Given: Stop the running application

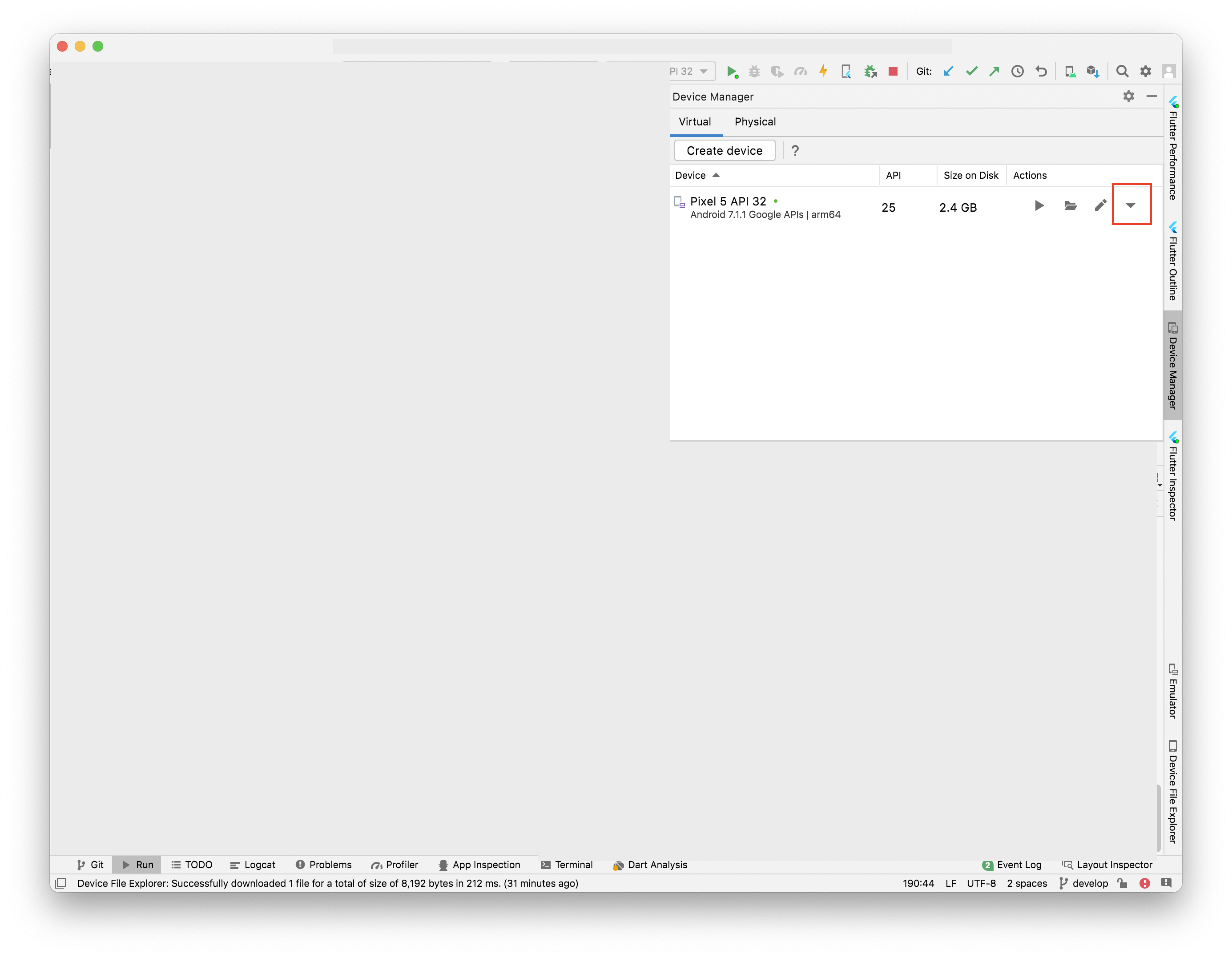Looking at the screenshot, I should (x=893, y=71).
